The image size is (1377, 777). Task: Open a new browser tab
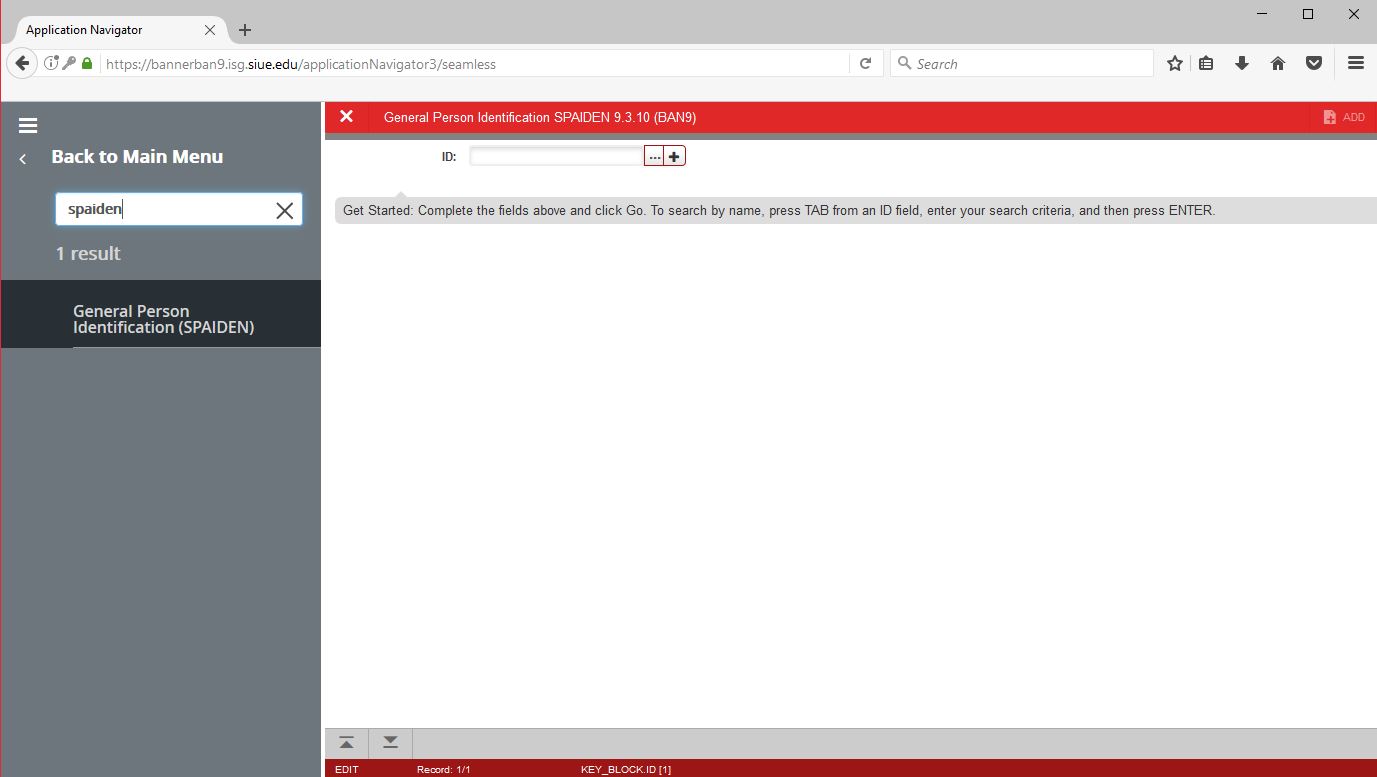(245, 30)
